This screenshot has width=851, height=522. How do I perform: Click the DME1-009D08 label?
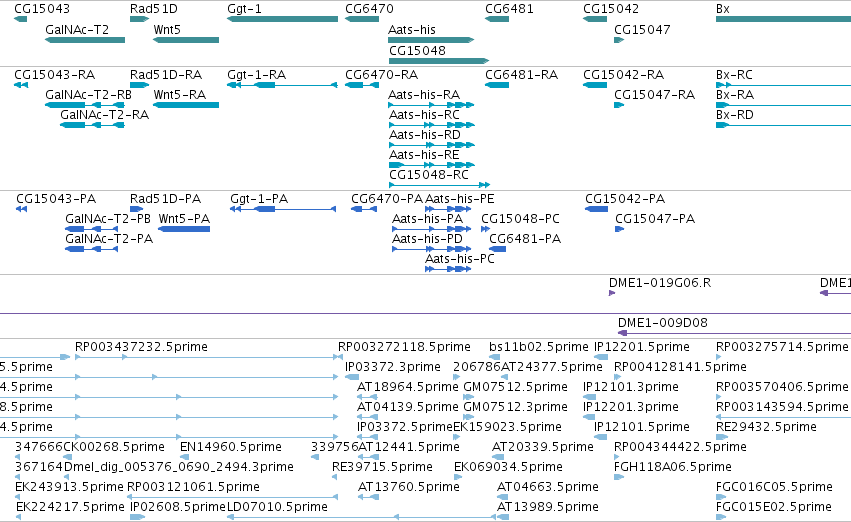tap(663, 323)
